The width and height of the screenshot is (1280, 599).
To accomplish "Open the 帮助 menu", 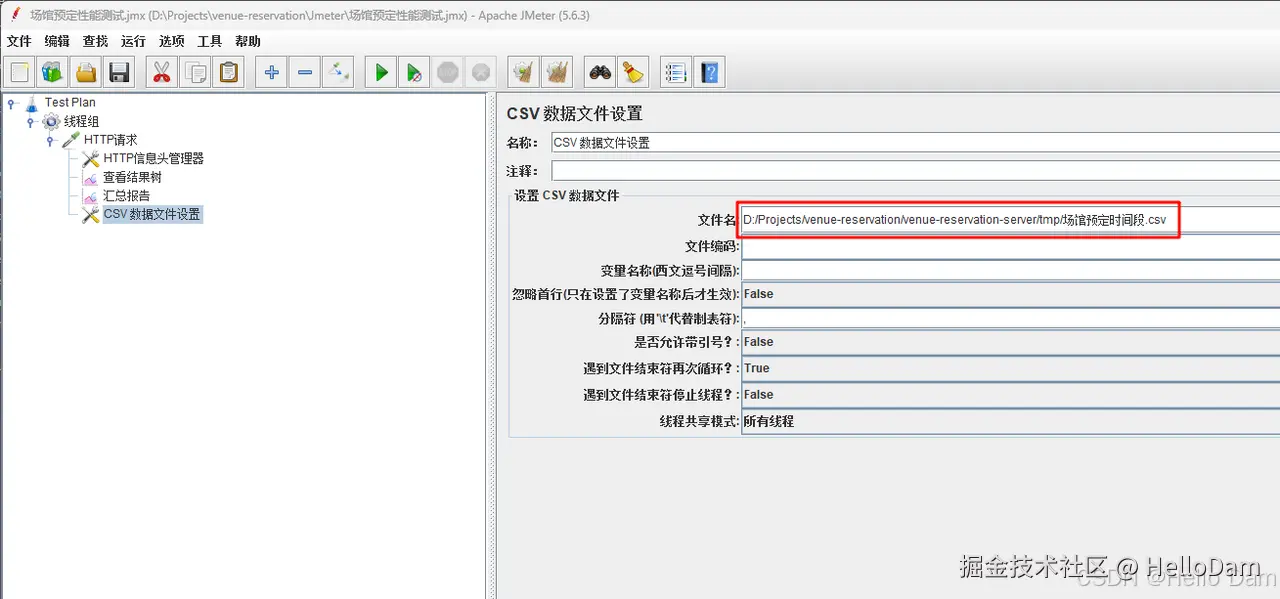I will 247,41.
